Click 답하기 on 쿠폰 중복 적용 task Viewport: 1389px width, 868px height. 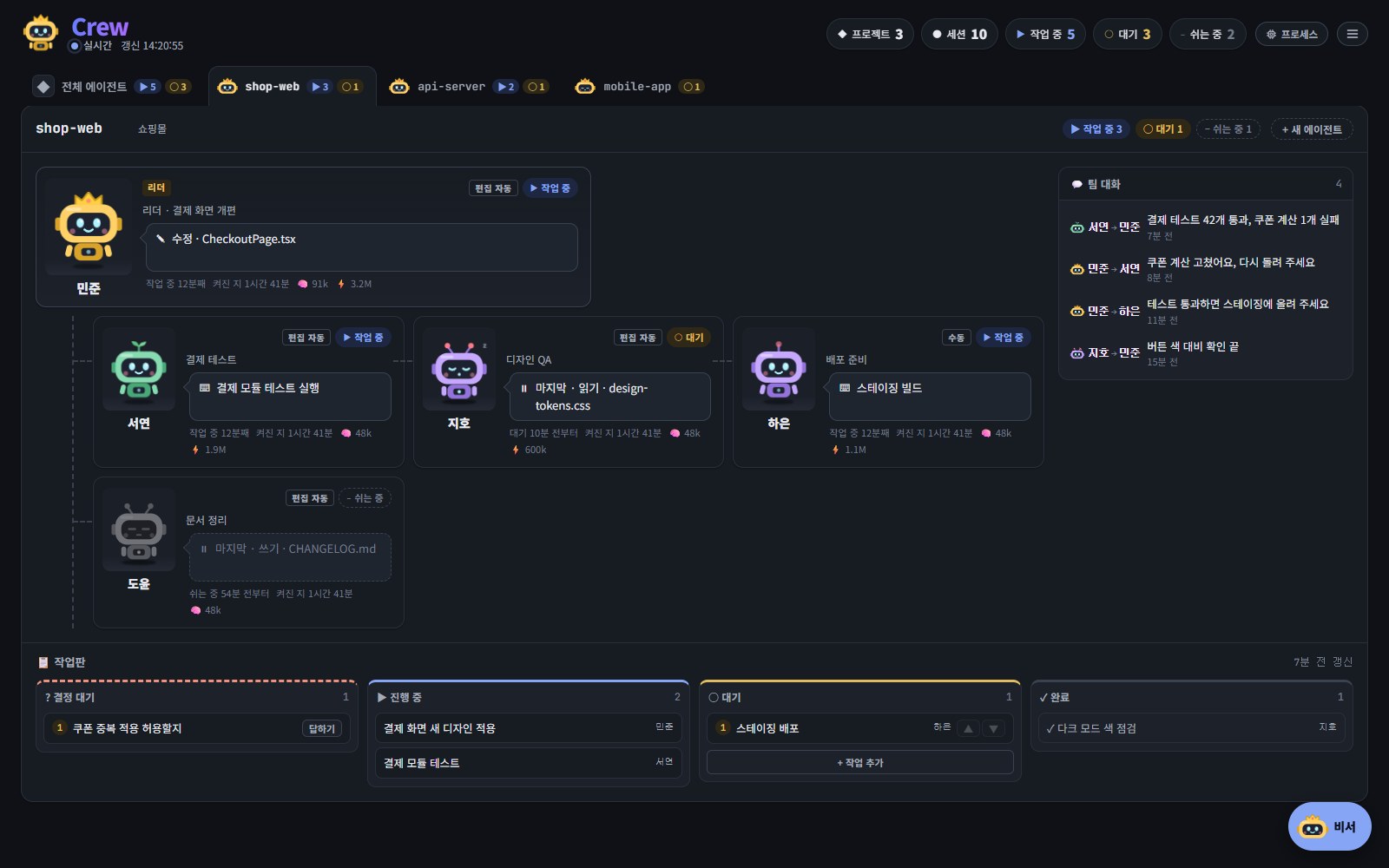click(x=322, y=729)
